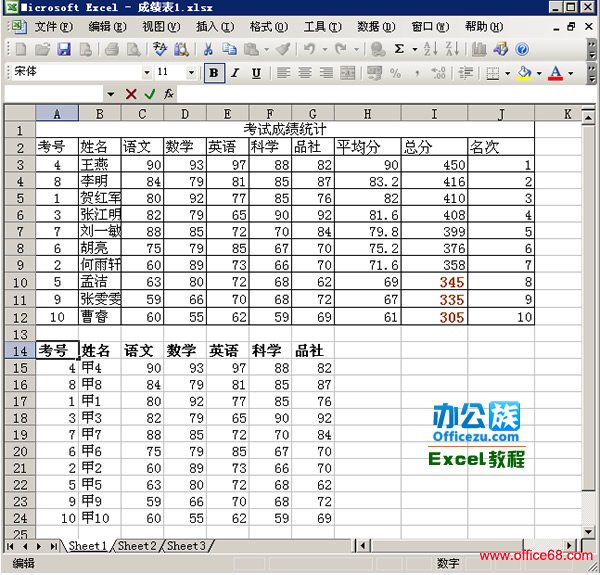Cut selection with the scissors icon
Screen dimensions: 600x575
(208, 49)
